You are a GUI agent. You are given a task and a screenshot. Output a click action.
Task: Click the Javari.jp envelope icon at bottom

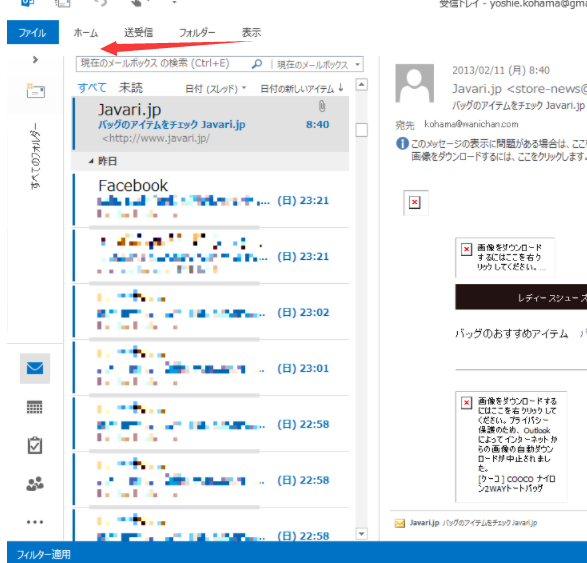400,523
